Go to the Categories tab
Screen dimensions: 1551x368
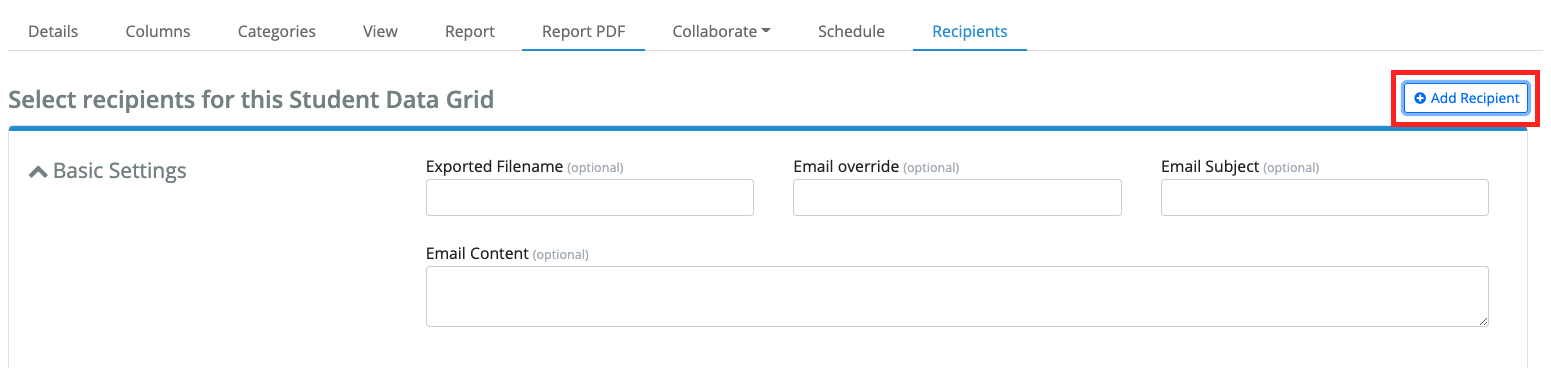point(277,31)
